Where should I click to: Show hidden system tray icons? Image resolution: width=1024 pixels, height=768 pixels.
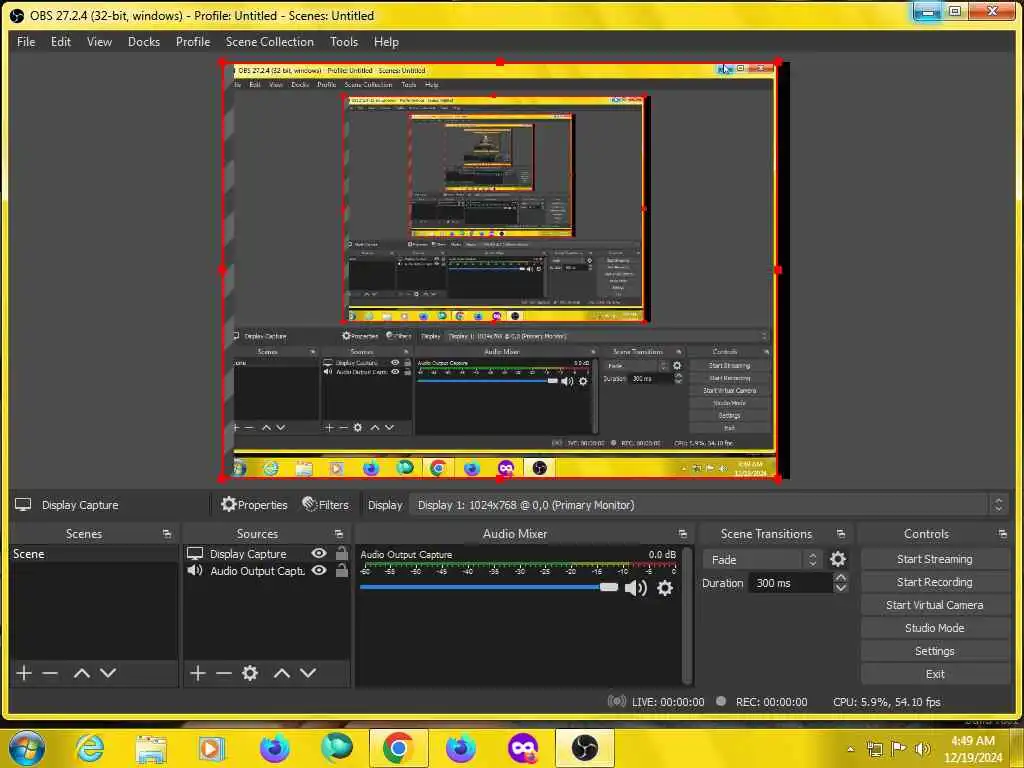850,749
